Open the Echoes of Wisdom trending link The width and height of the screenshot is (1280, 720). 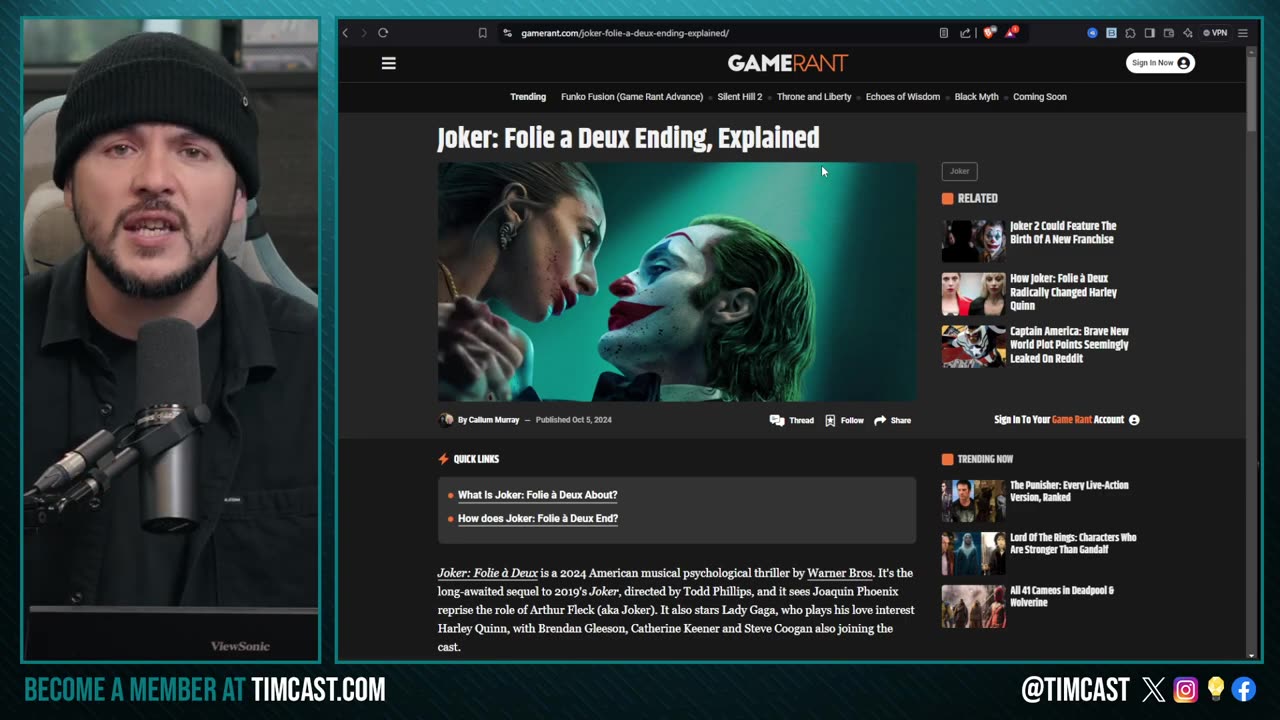point(903,97)
